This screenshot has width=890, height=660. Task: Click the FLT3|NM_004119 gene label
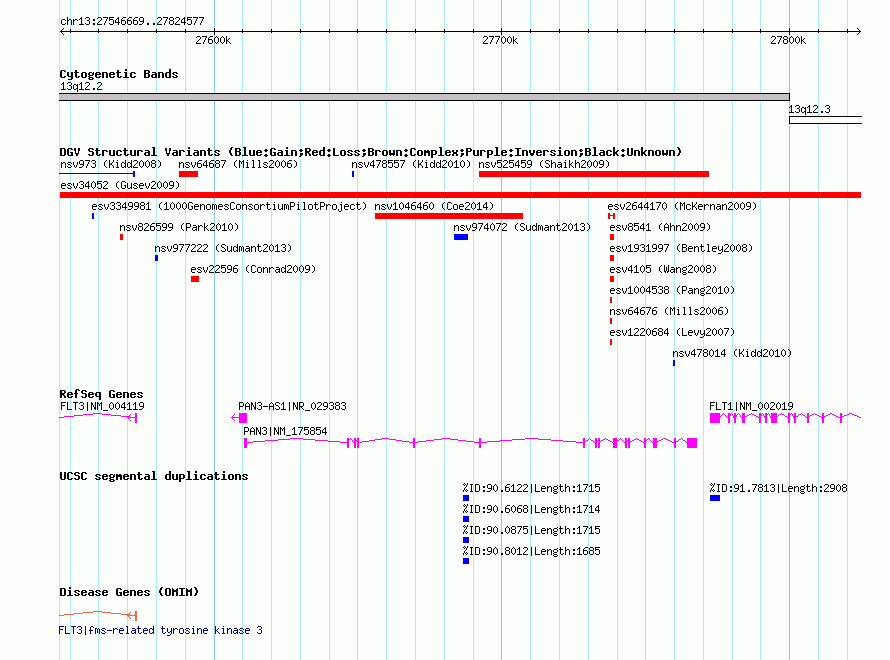(102, 406)
